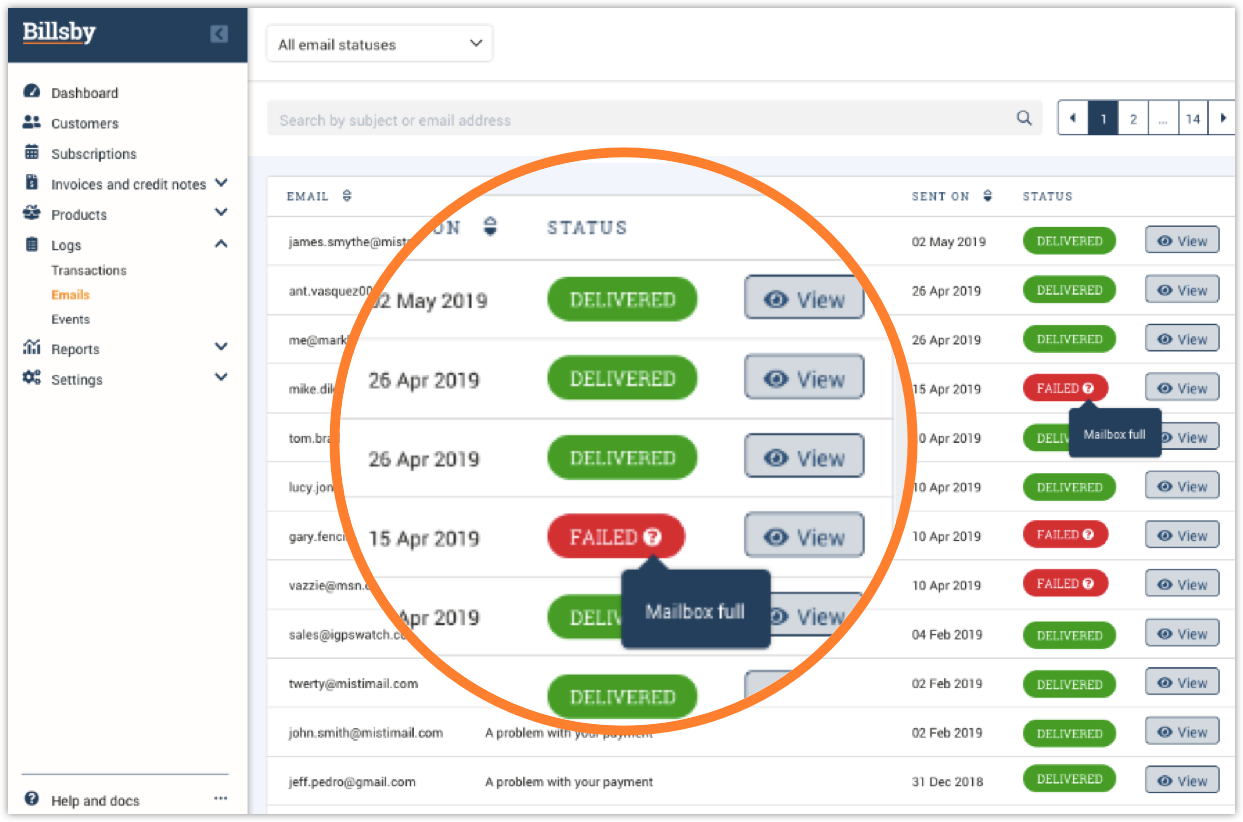Click jeff.pedro's 'A problem with your payment' subject
The height and width of the screenshot is (822, 1243).
[x=569, y=782]
